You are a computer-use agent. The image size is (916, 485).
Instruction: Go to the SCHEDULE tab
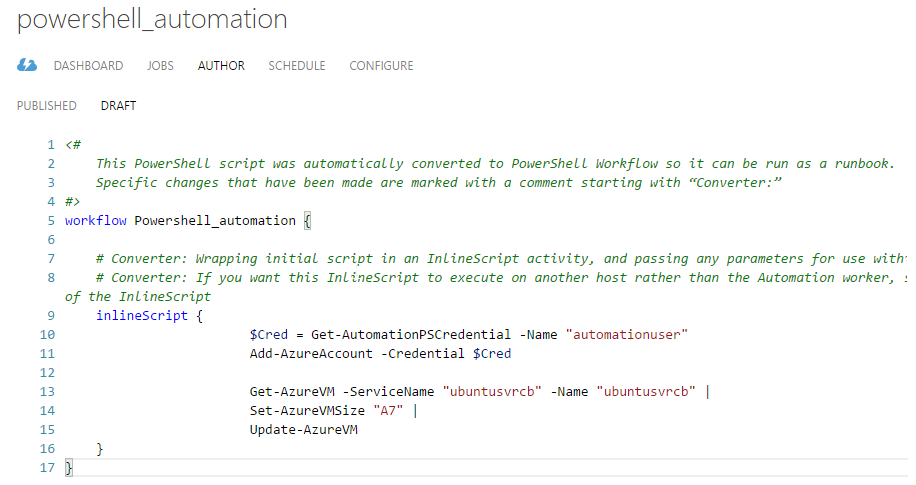[x=297, y=65]
